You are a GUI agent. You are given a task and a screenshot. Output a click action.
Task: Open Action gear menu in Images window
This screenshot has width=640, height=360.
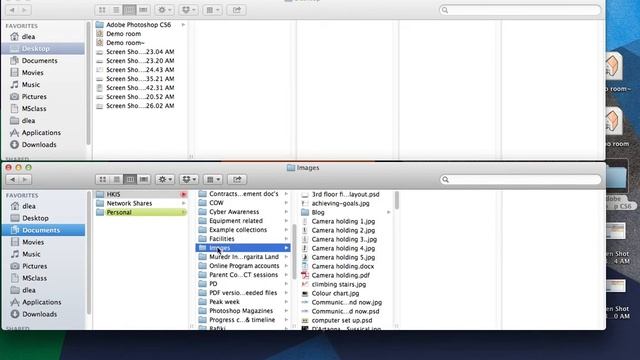pyautogui.click(x=165, y=180)
